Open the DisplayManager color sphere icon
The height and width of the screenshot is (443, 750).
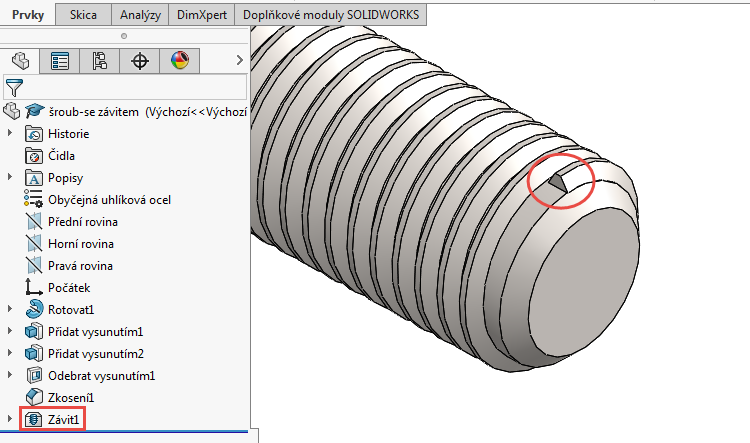pos(180,61)
